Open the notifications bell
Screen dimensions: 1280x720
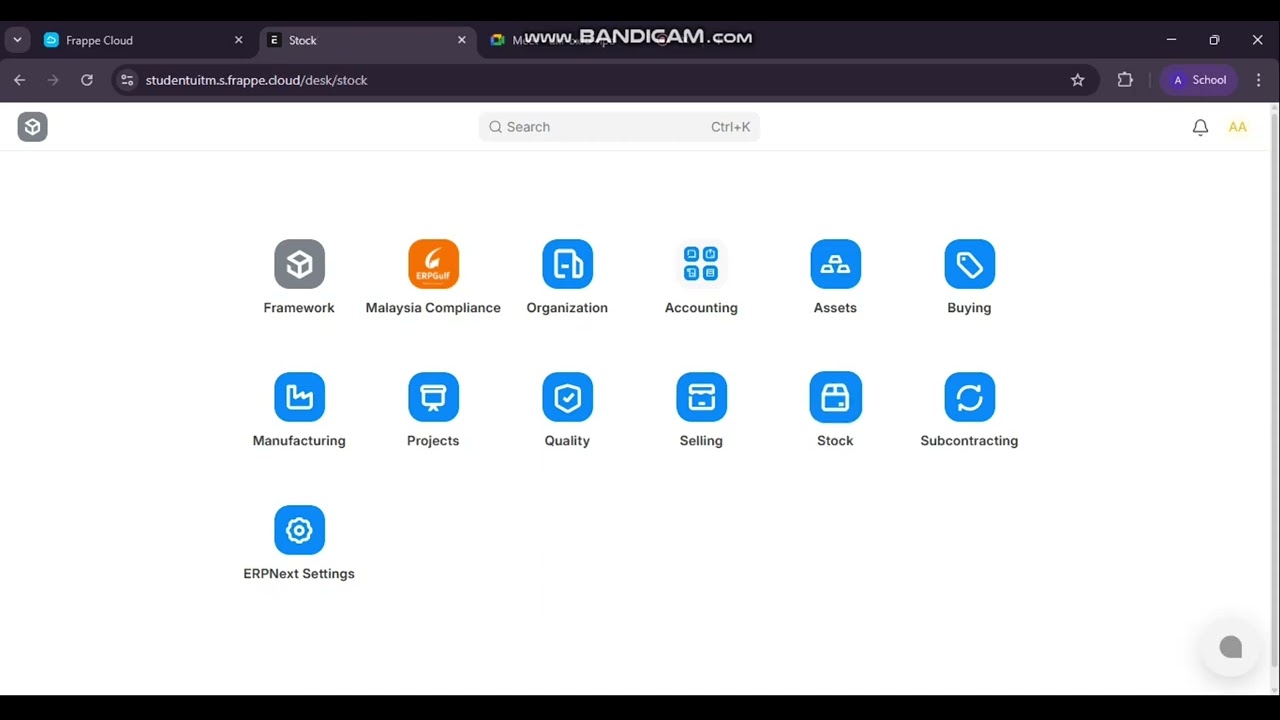coord(1200,127)
